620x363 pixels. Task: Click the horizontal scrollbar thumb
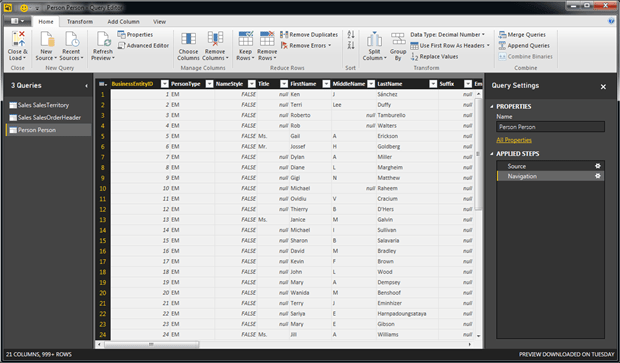pyautogui.click(x=151, y=344)
